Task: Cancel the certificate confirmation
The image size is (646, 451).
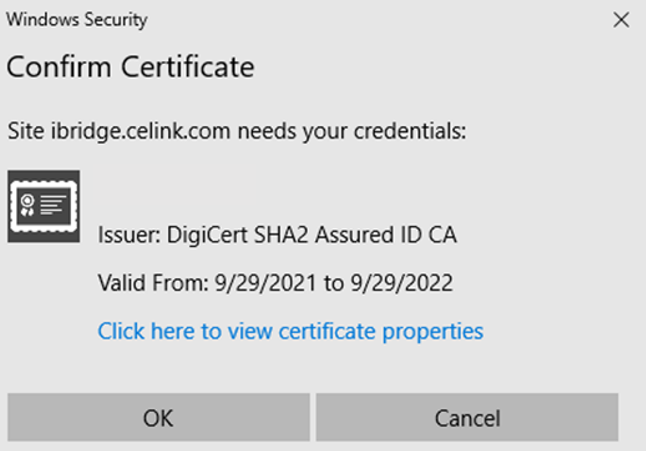Action: (467, 417)
